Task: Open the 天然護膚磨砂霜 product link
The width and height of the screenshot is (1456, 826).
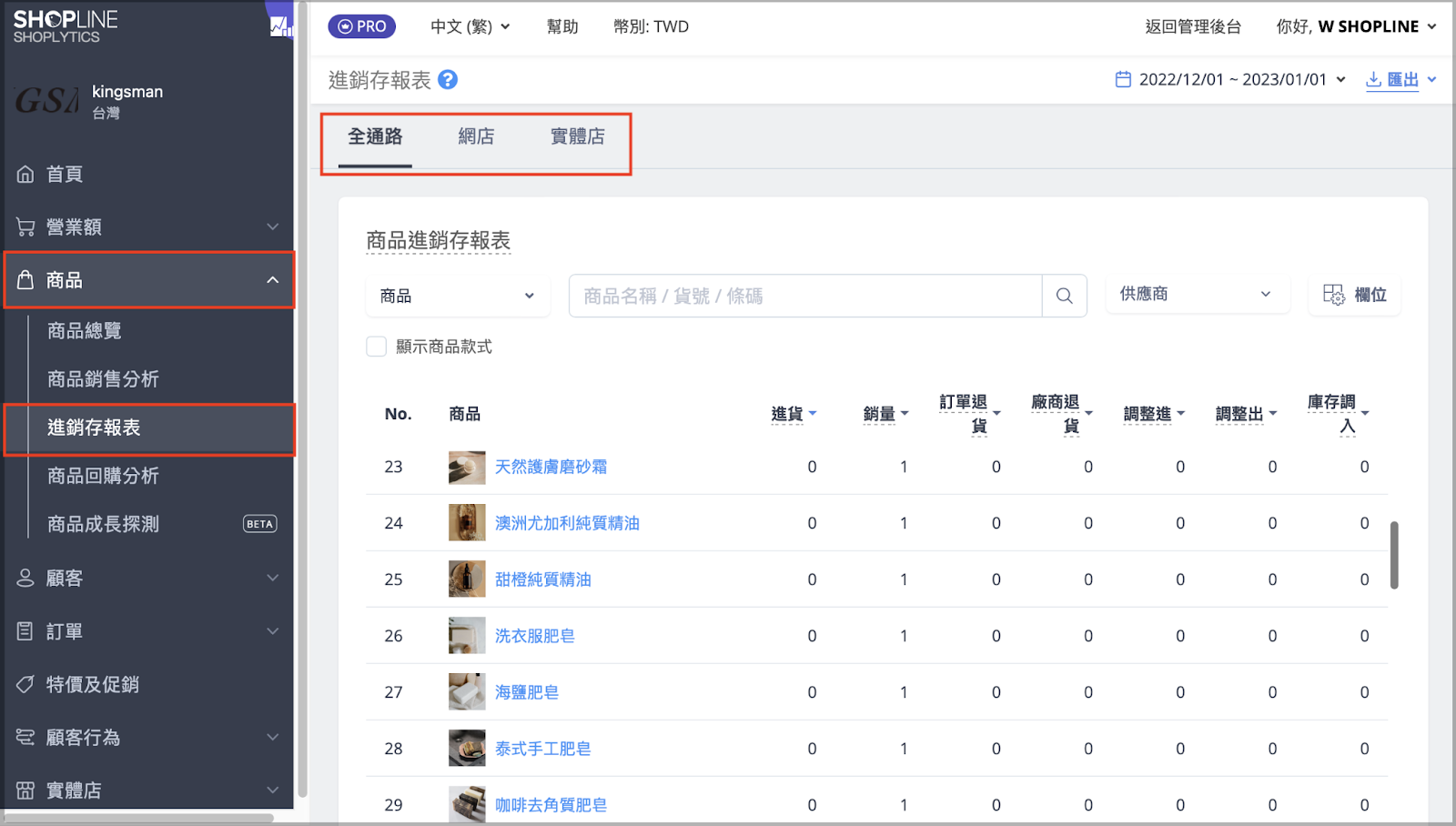Action: coord(551,467)
